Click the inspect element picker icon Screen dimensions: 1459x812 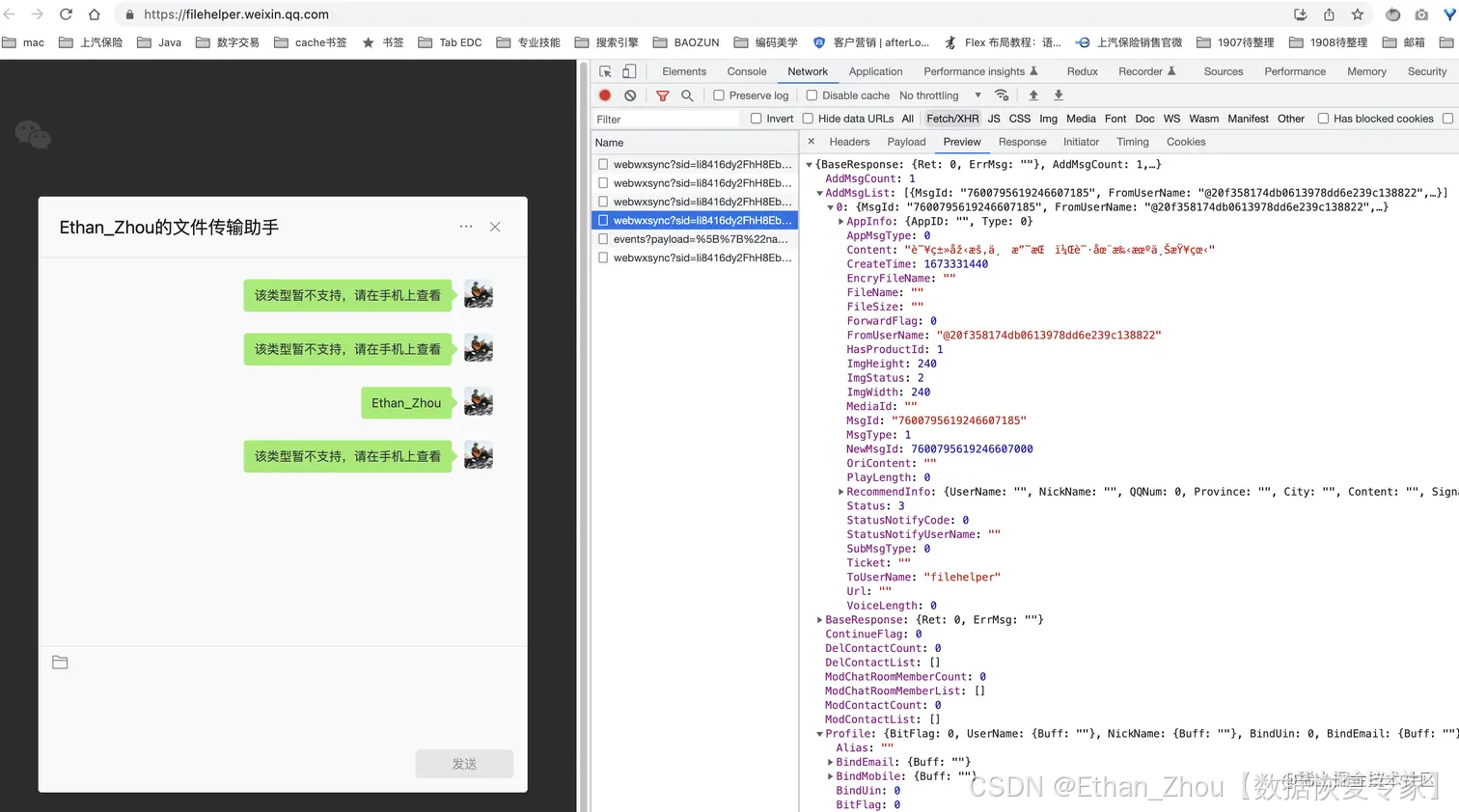click(605, 71)
